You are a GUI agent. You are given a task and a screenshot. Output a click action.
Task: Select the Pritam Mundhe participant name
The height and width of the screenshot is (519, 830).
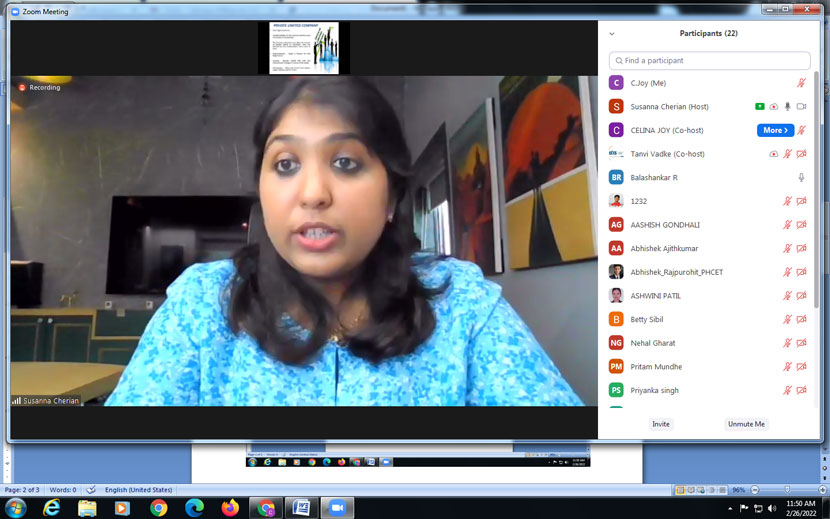[656, 366]
